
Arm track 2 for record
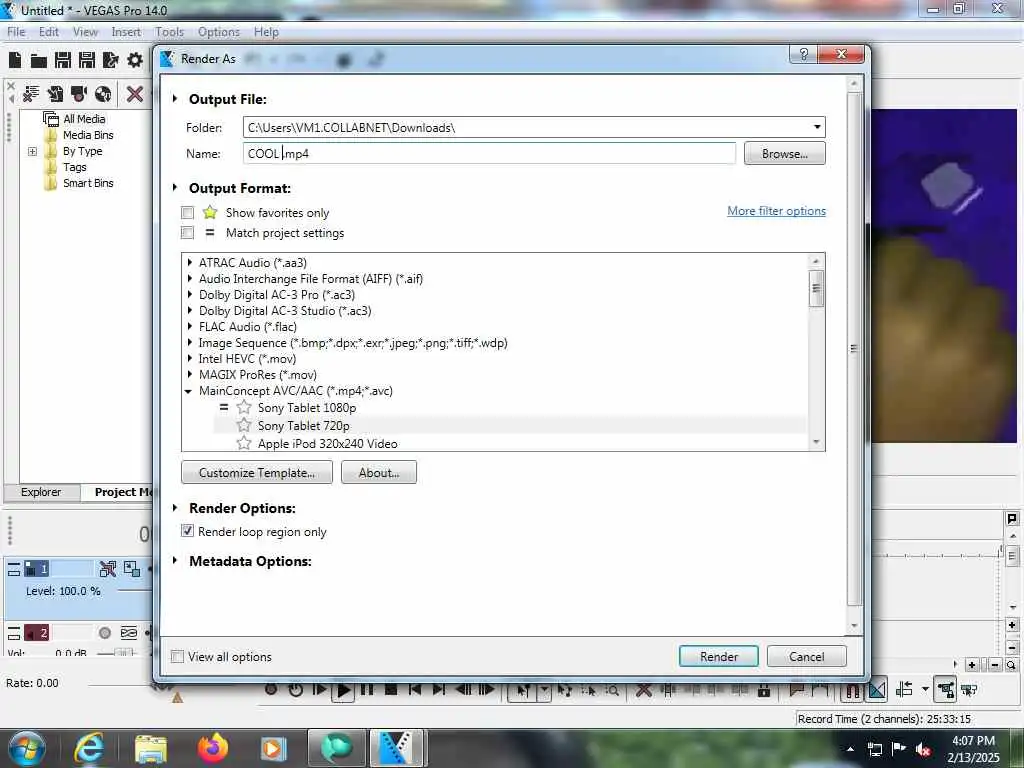(x=104, y=633)
